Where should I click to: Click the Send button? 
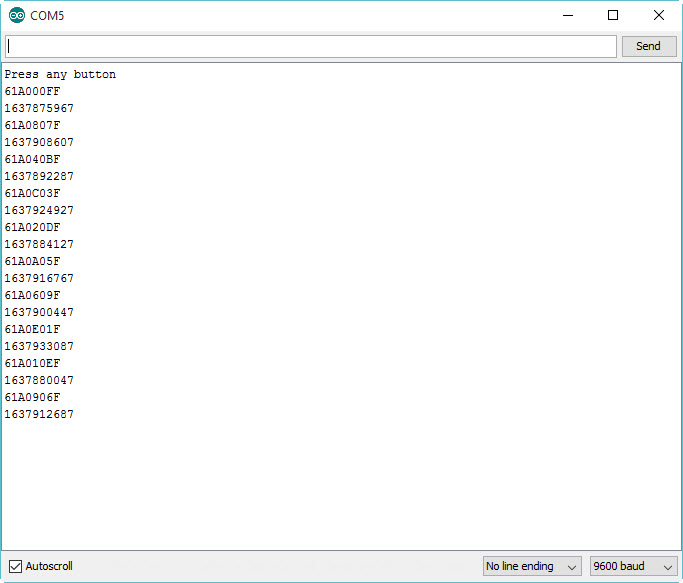tap(649, 46)
